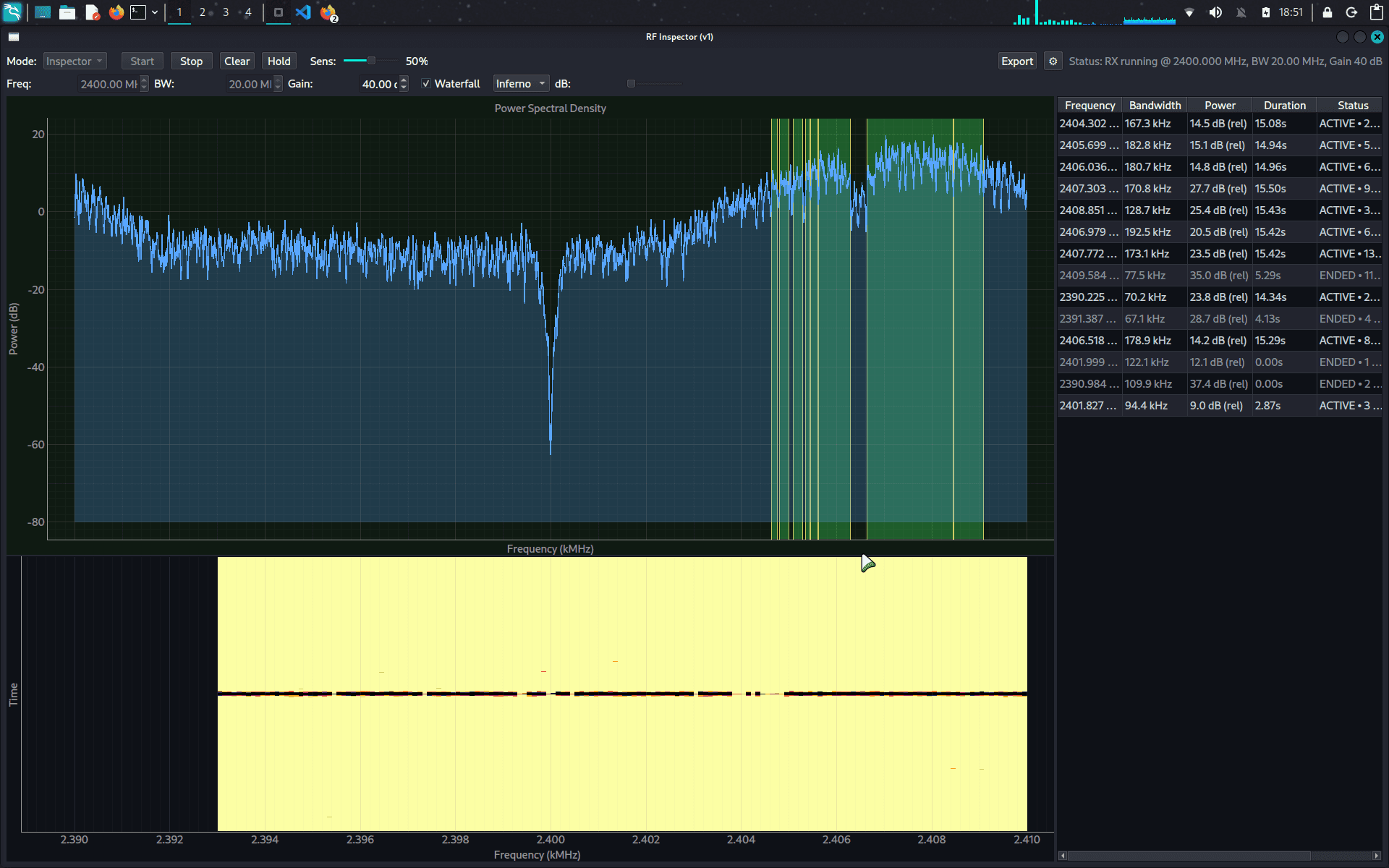
Task: Click the log out session icon
Action: coord(1351,12)
